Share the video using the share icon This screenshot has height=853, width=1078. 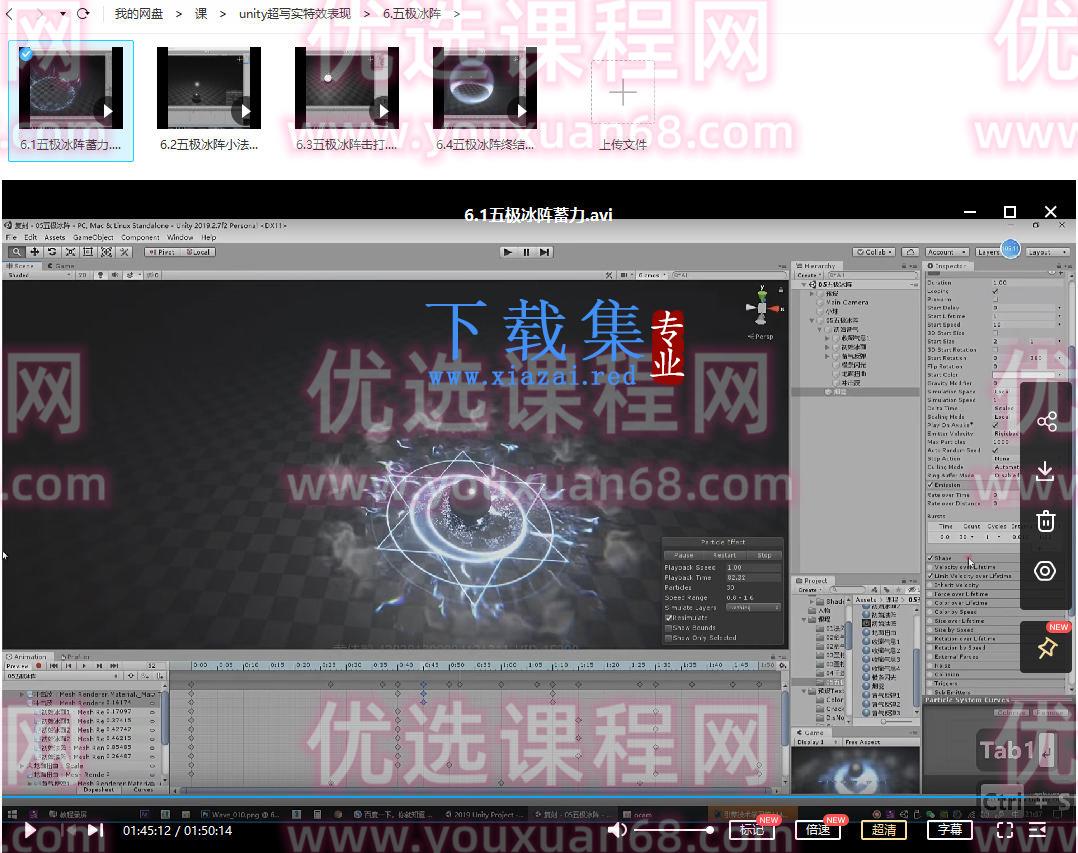(1046, 421)
